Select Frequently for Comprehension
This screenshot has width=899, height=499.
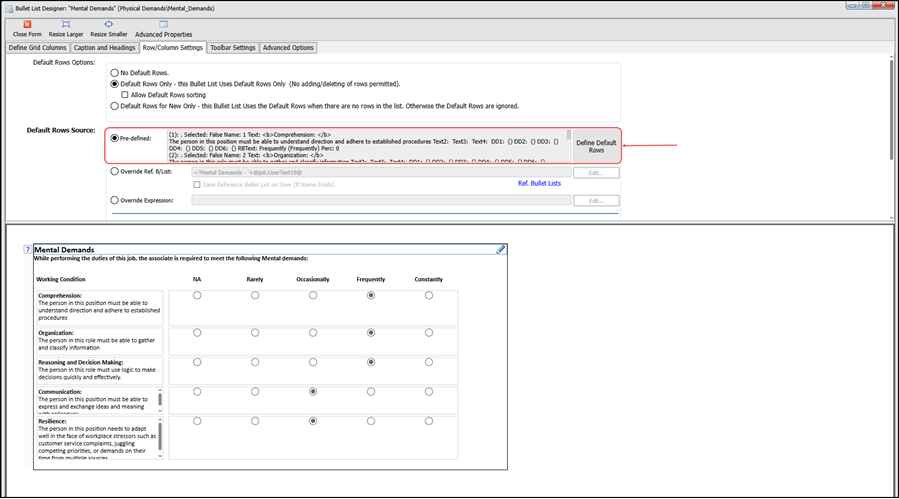tap(371, 295)
